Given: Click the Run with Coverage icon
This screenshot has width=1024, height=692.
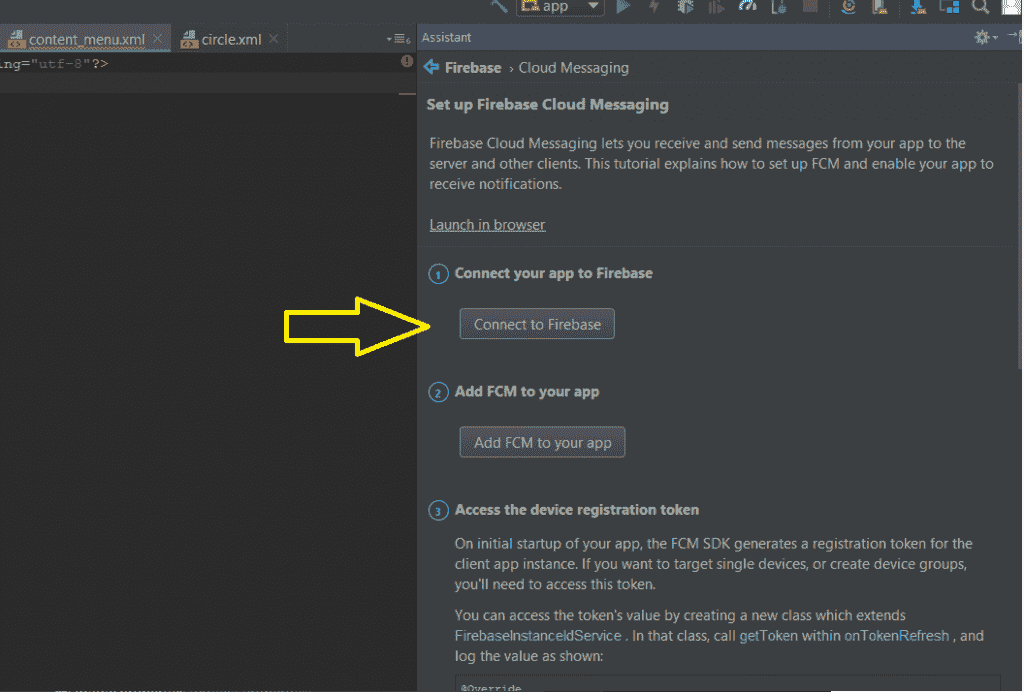Looking at the screenshot, I should (716, 7).
